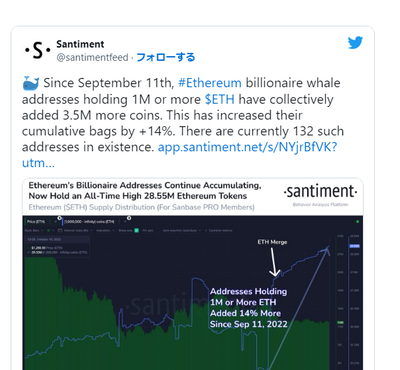Click the blue highlighted price axis label
The height and width of the screenshot is (370, 400).
(x=354, y=246)
